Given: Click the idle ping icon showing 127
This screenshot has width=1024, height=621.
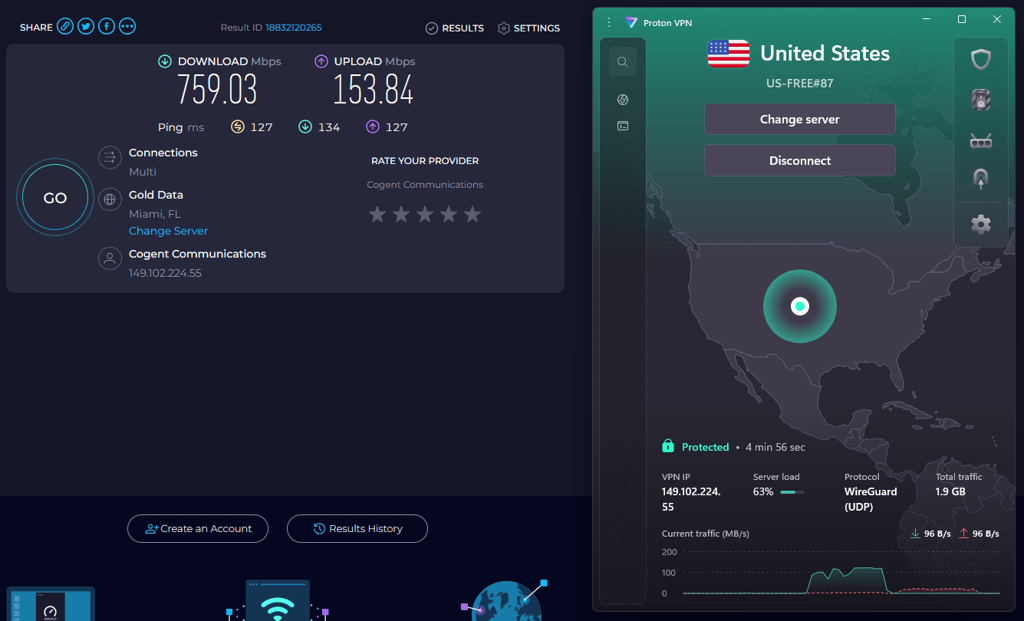Looking at the screenshot, I should pyautogui.click(x=238, y=127).
